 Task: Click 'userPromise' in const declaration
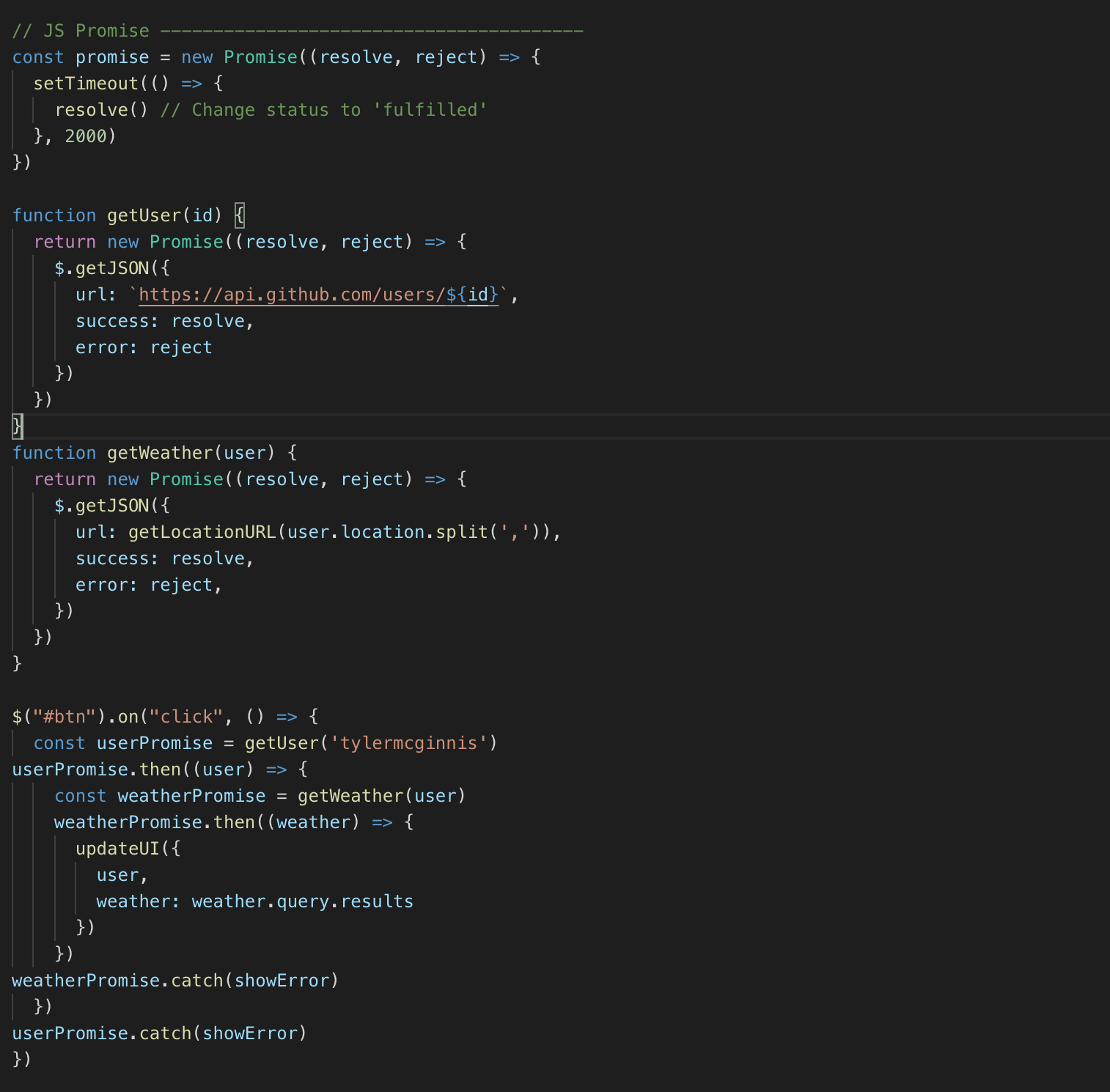coord(155,743)
